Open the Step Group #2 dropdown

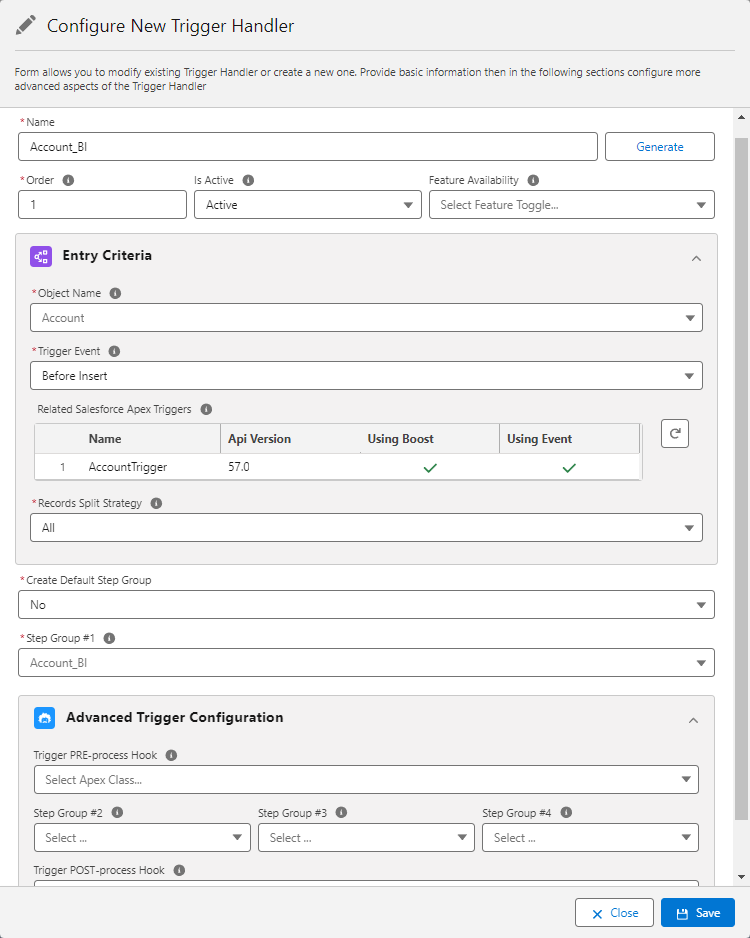click(142, 838)
